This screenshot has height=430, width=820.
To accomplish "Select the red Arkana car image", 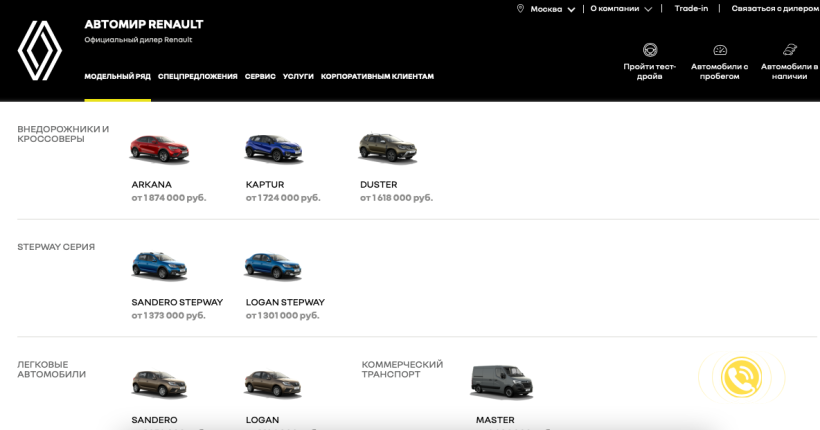I will click(160, 149).
